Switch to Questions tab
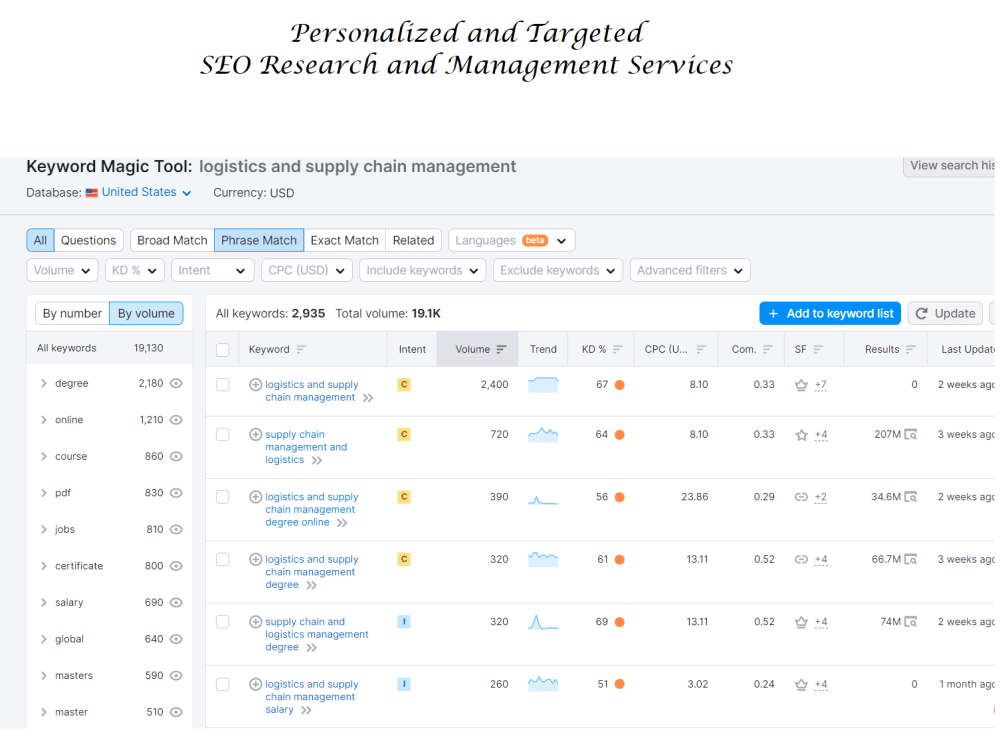 click(89, 240)
